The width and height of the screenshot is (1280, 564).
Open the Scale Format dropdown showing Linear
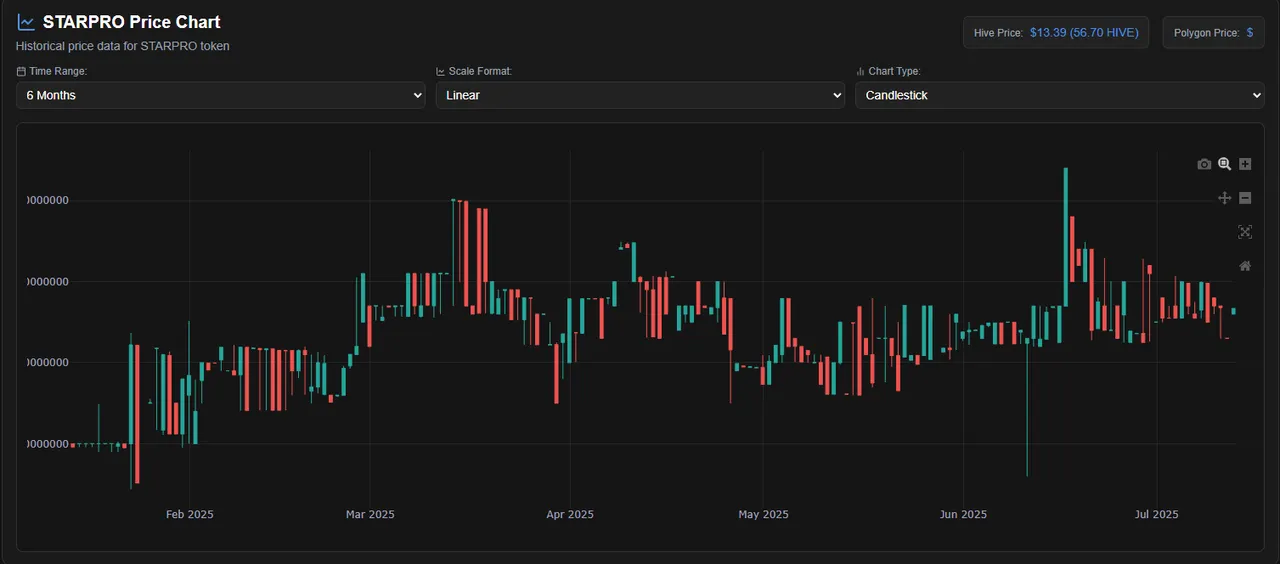[x=640, y=95]
